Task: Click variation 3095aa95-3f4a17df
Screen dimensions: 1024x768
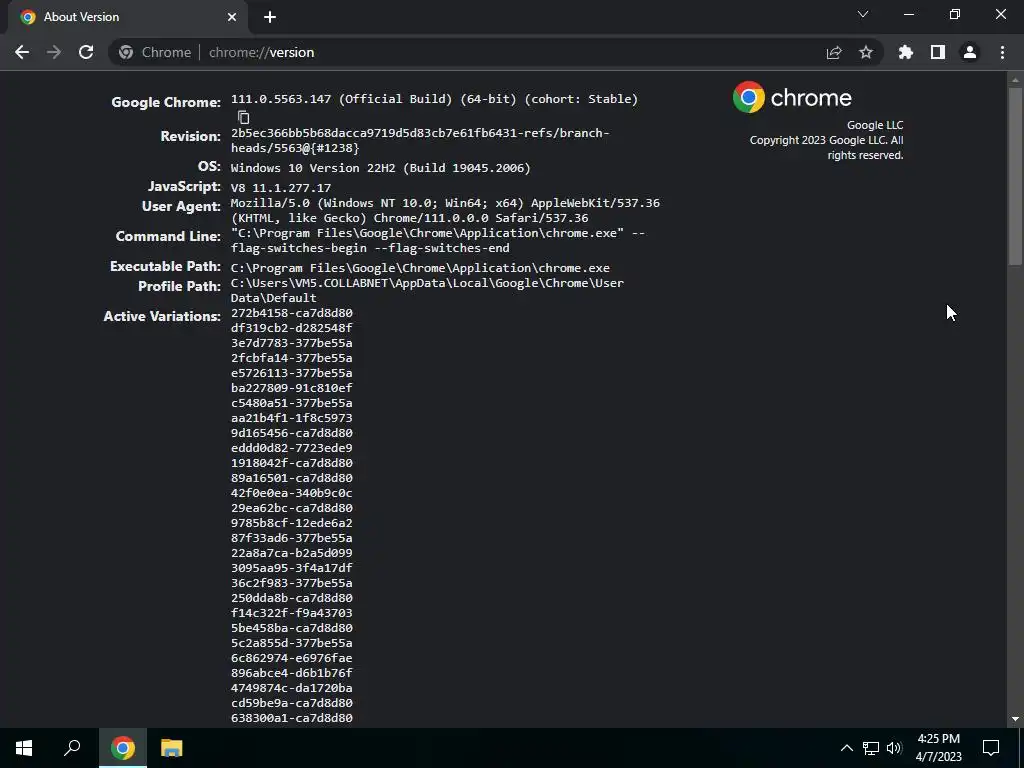Action: (x=291, y=568)
